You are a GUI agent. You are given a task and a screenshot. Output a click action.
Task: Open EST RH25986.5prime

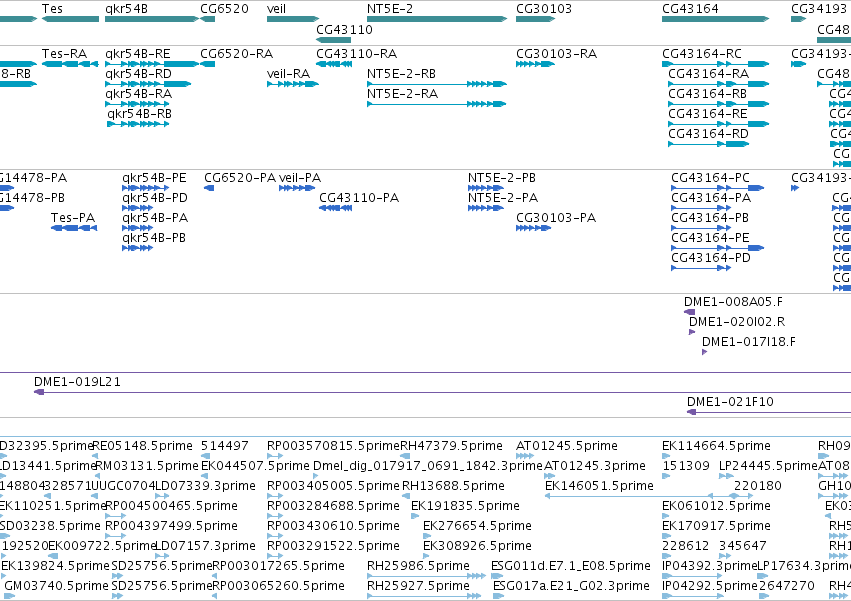[418, 566]
